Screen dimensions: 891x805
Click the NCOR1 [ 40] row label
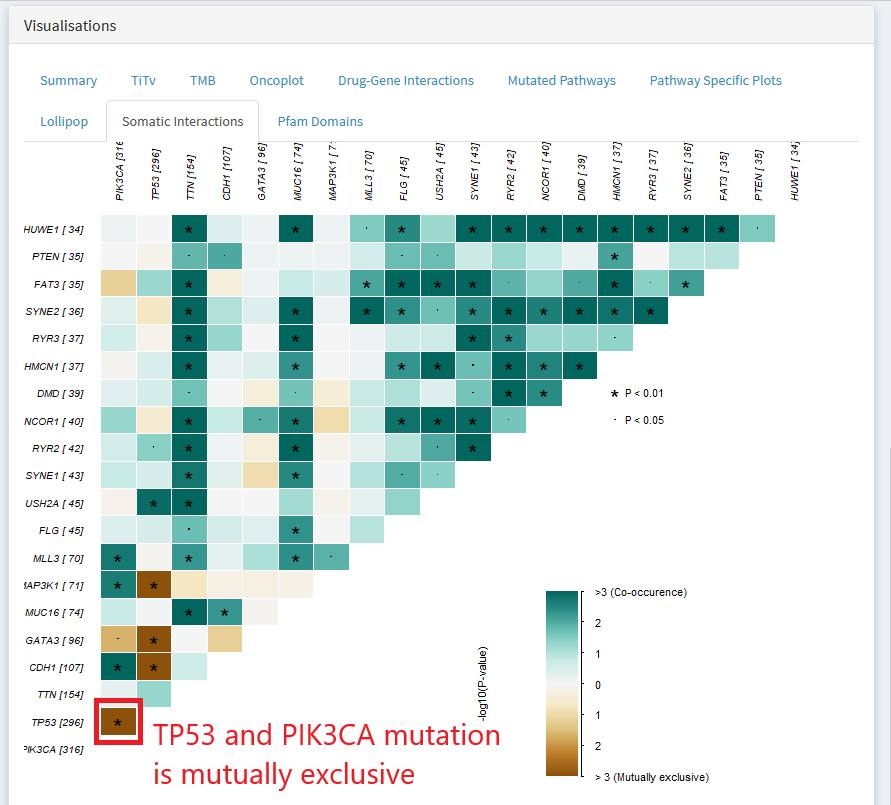point(53,422)
